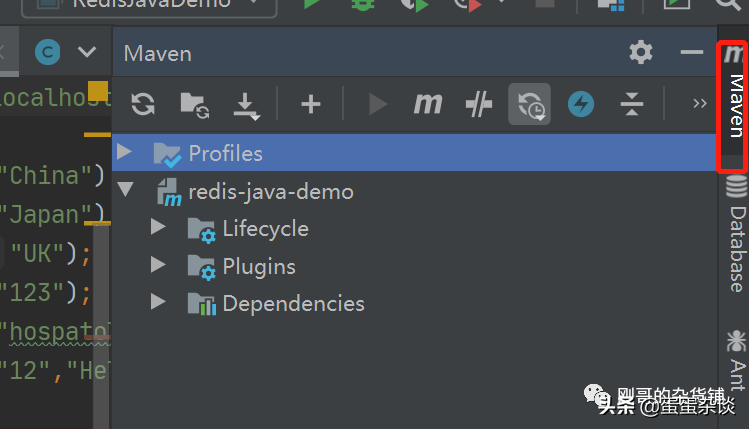Expand the Profiles node
749x429 pixels.
click(x=124, y=152)
